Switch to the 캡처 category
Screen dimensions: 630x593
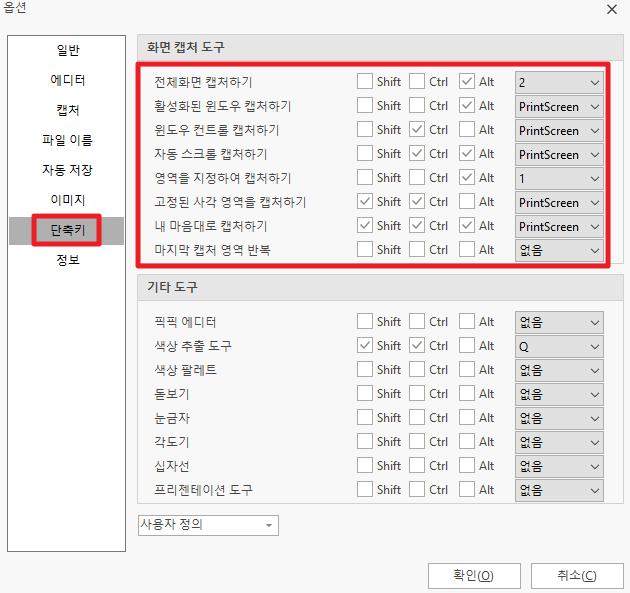[68, 110]
